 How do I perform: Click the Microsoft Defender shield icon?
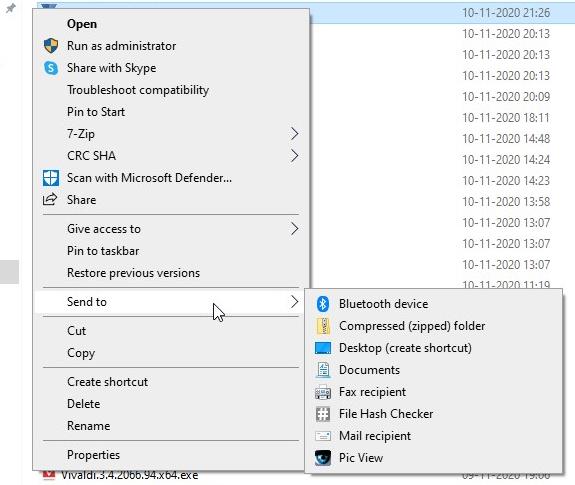pos(51,178)
